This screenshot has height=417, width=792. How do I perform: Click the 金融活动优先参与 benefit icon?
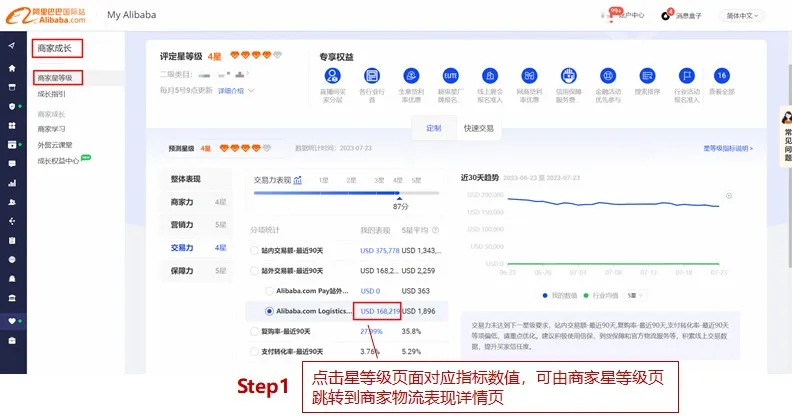(608, 76)
